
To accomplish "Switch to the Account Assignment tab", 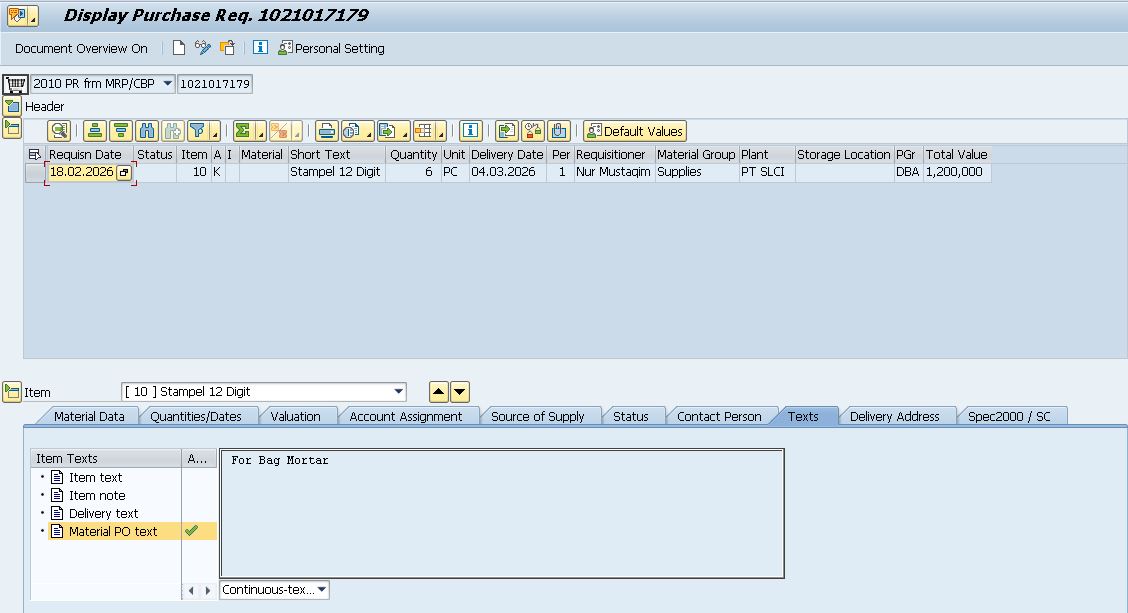I will (405, 416).
